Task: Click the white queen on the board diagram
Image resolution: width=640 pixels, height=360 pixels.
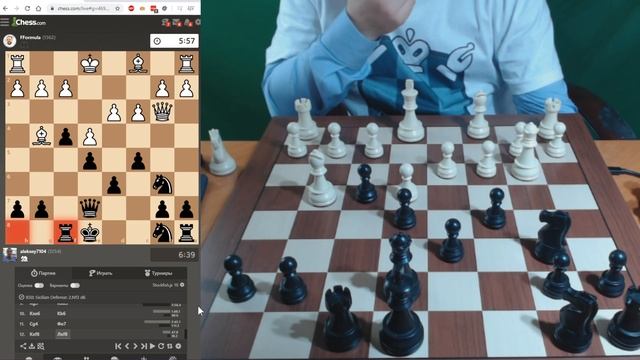Action: coord(162,111)
